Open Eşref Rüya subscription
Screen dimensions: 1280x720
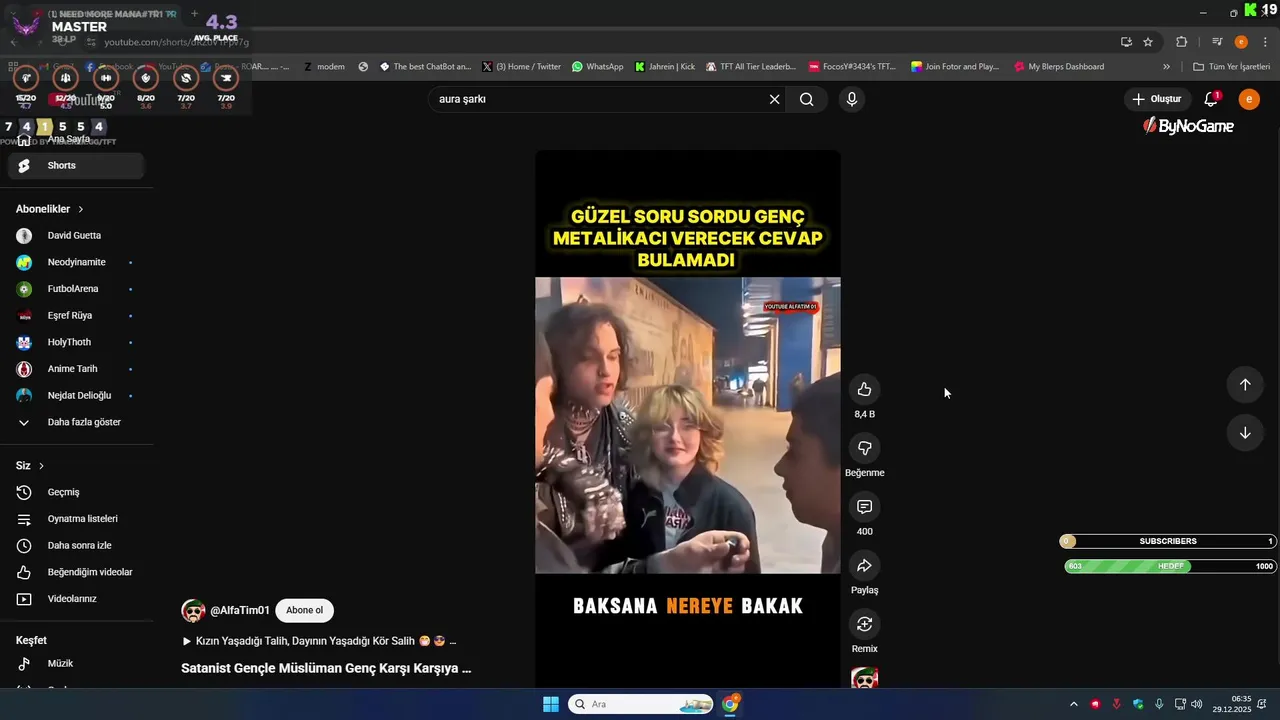[76, 316]
